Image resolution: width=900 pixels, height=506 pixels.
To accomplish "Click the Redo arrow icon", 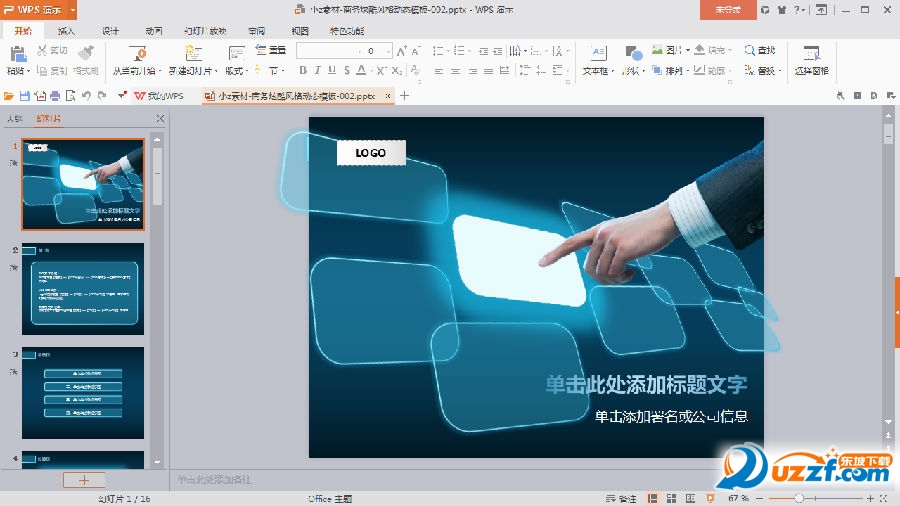I will click(x=102, y=96).
